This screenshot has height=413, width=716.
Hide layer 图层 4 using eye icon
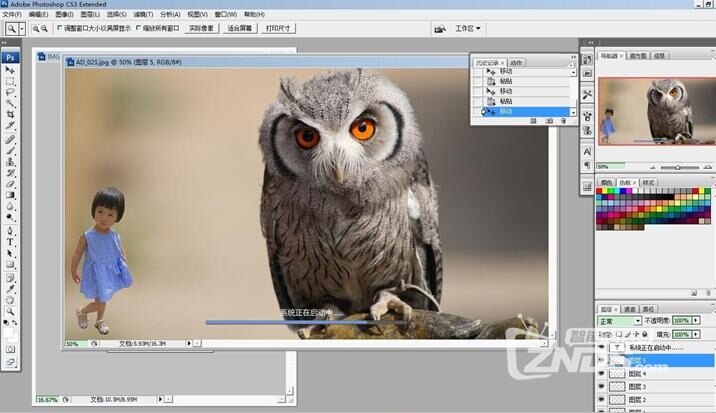601,373
